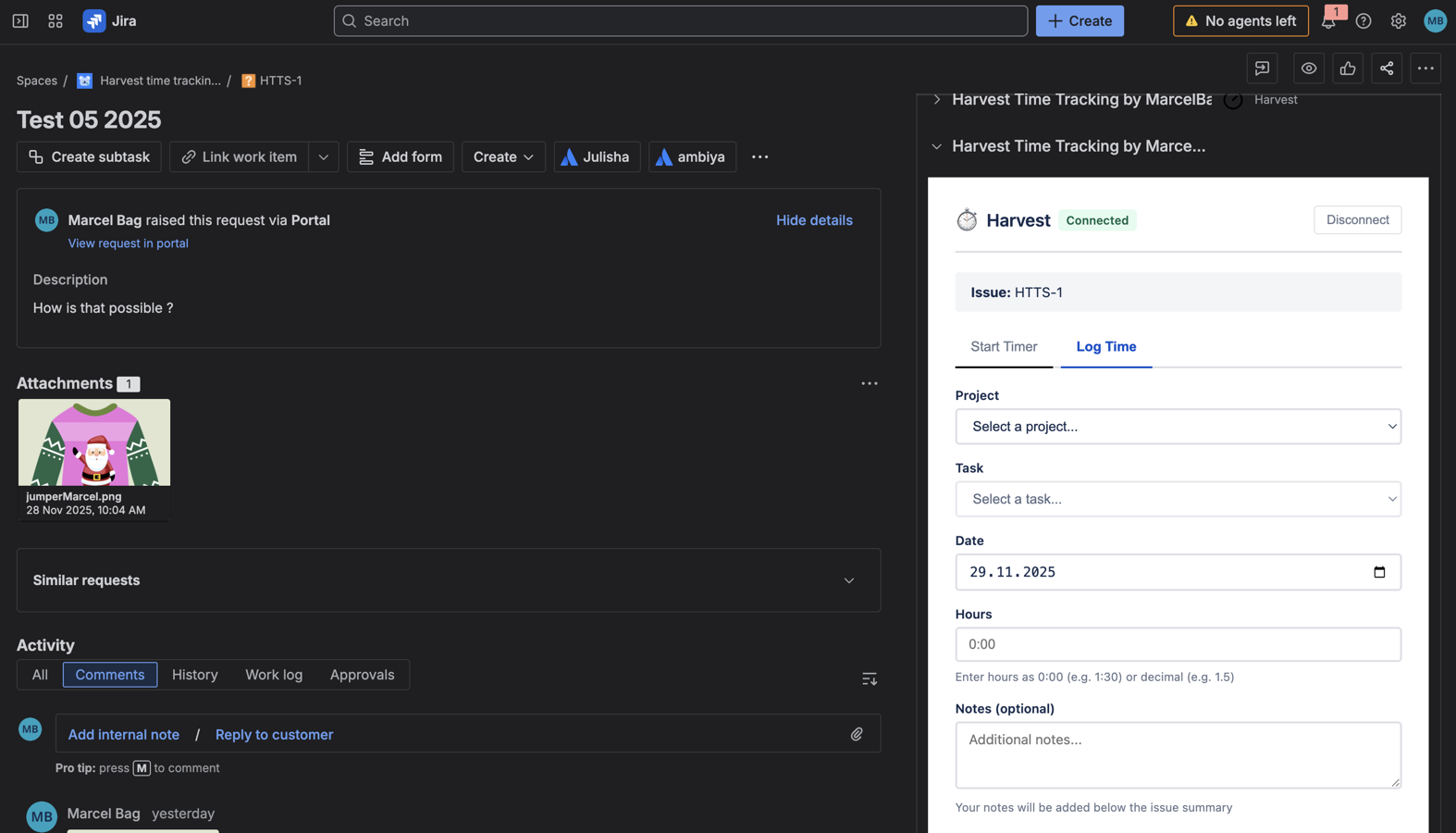The image size is (1456, 833).
Task: Click the Harvest checkmark icon in panel header
Action: [x=1233, y=100]
